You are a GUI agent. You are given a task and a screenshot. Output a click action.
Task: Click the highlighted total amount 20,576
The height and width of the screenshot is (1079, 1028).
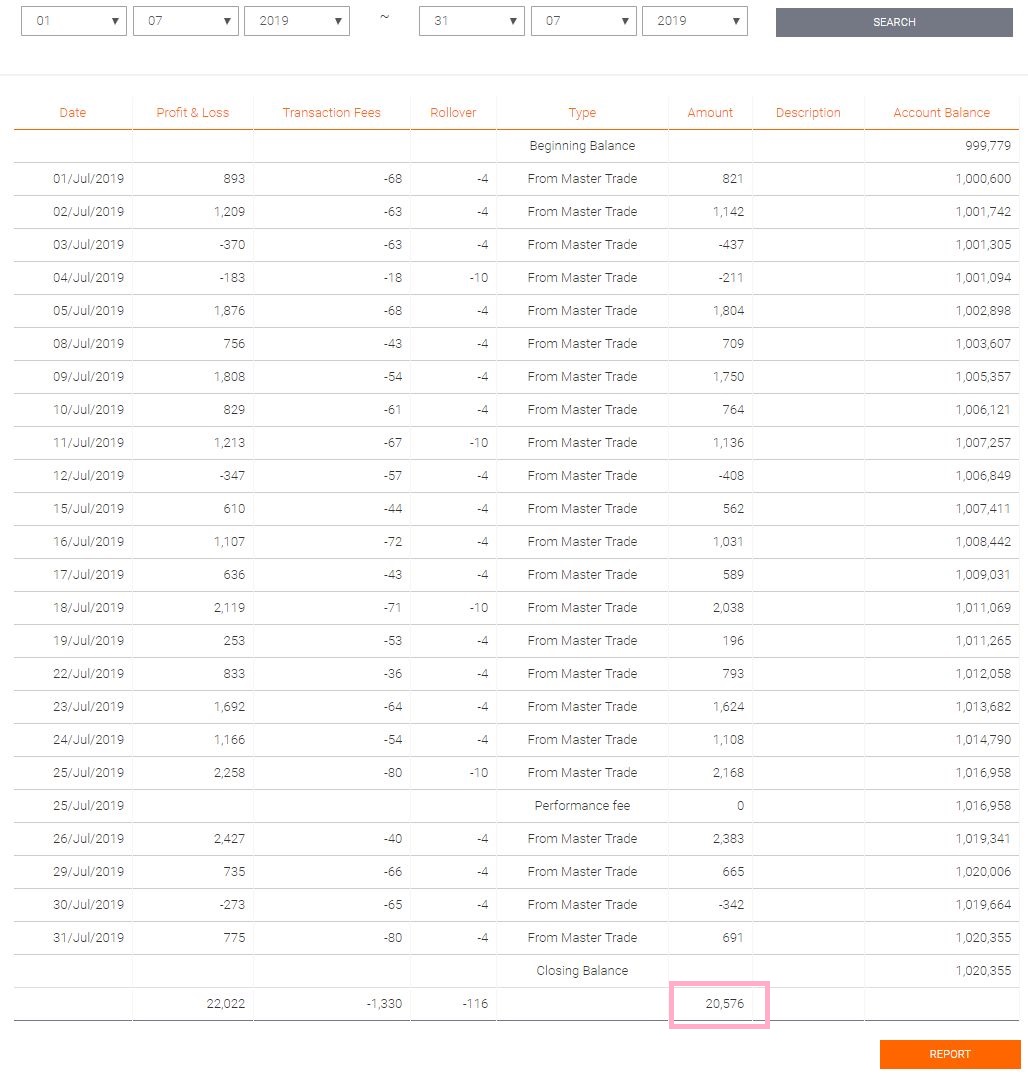click(719, 1004)
